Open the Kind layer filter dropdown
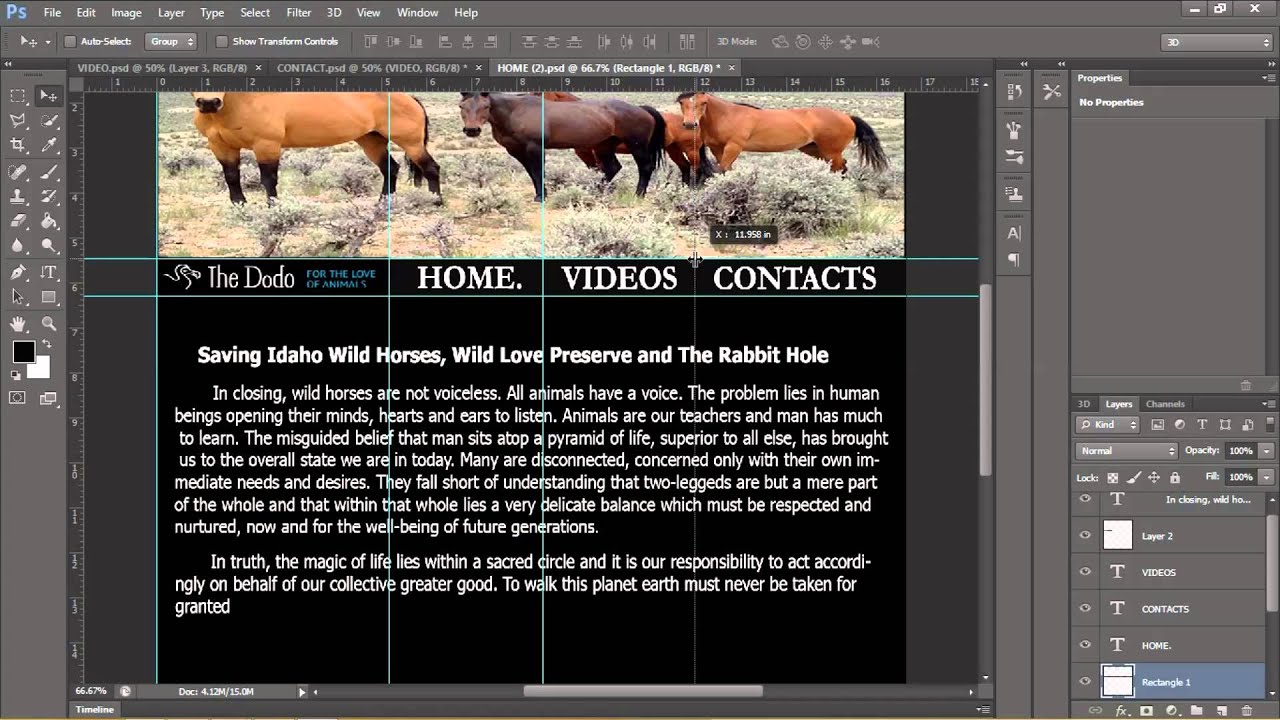The height and width of the screenshot is (720, 1280). pos(1108,425)
